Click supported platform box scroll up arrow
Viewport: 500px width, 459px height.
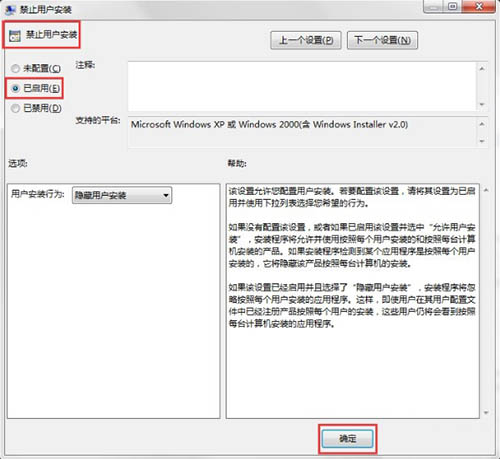482,124
